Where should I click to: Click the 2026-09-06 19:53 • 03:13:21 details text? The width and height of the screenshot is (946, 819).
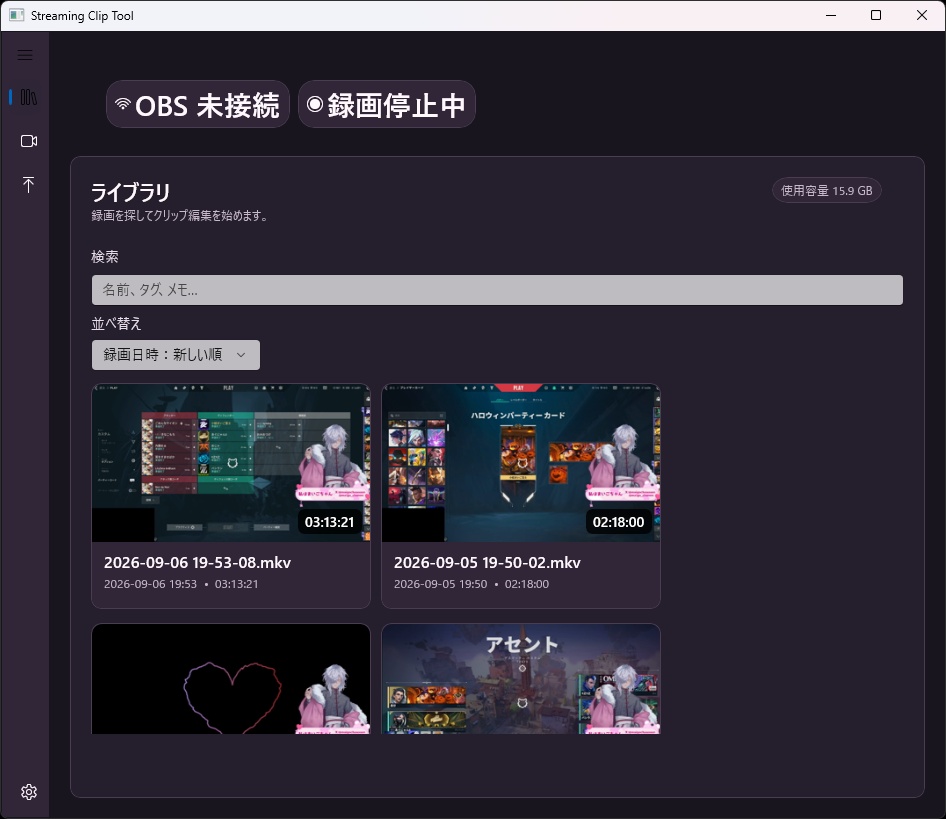[x=181, y=584]
